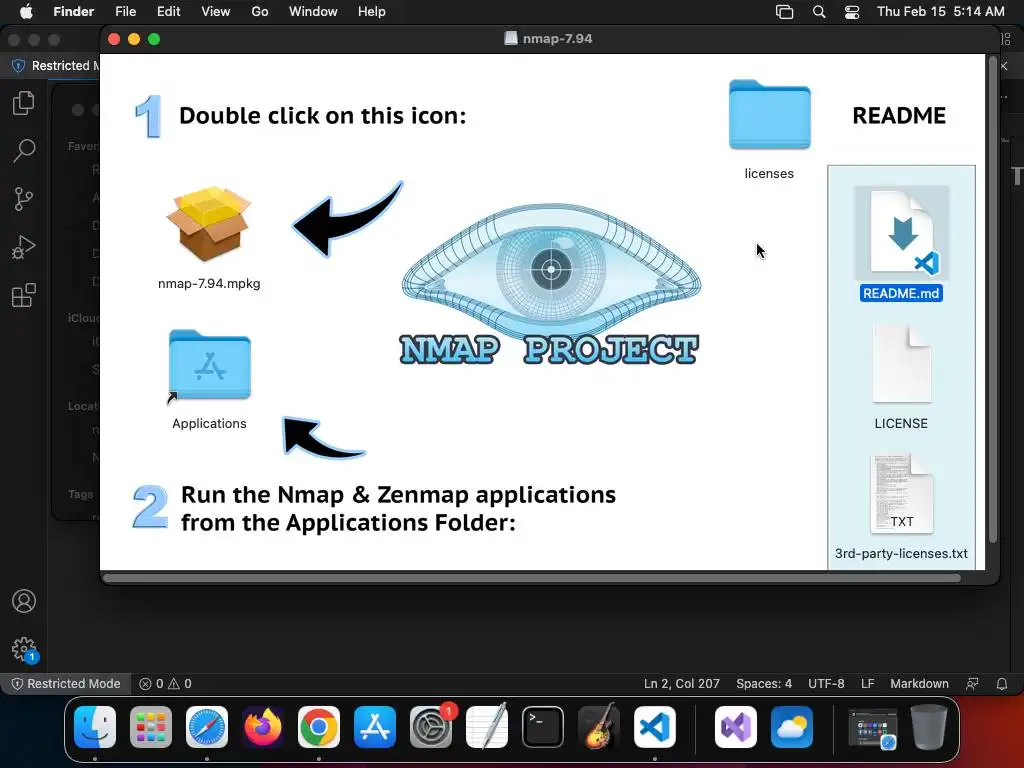Open VS Code Accounts menu
This screenshot has width=1024, height=768.
24,601
